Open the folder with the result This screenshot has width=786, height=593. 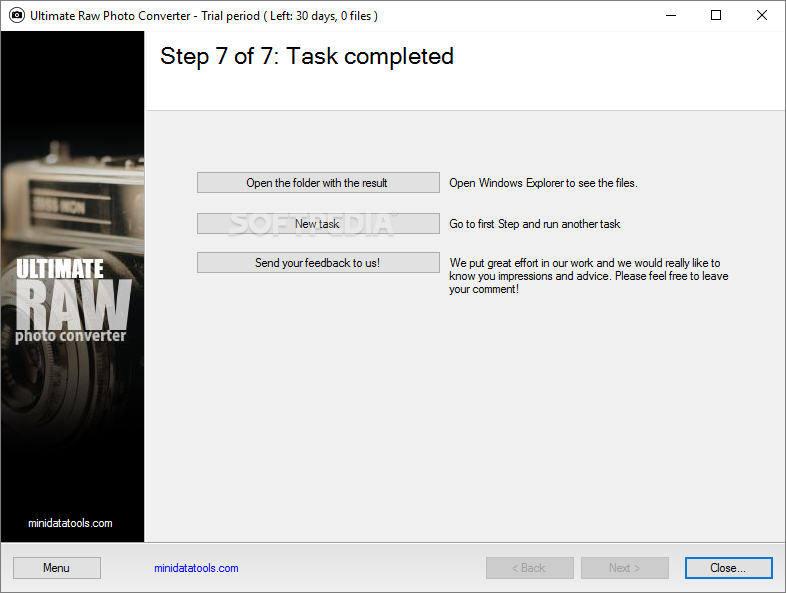[318, 183]
